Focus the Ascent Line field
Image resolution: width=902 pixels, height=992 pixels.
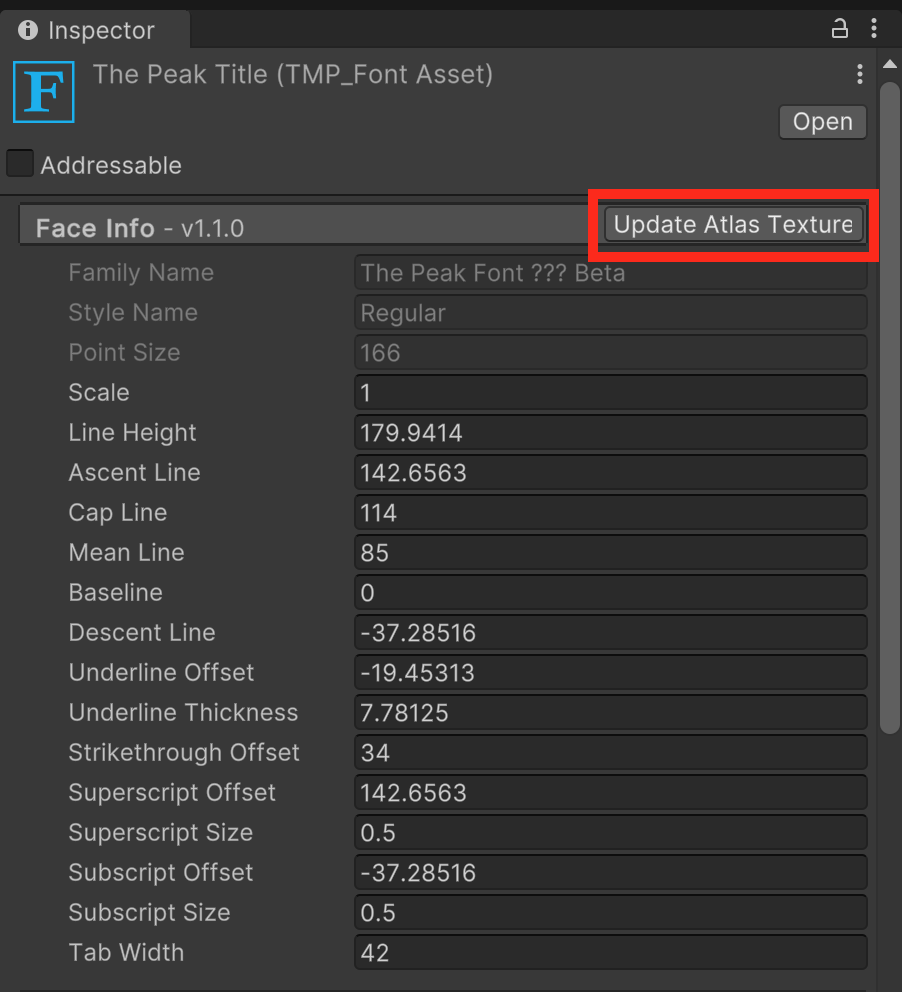610,472
